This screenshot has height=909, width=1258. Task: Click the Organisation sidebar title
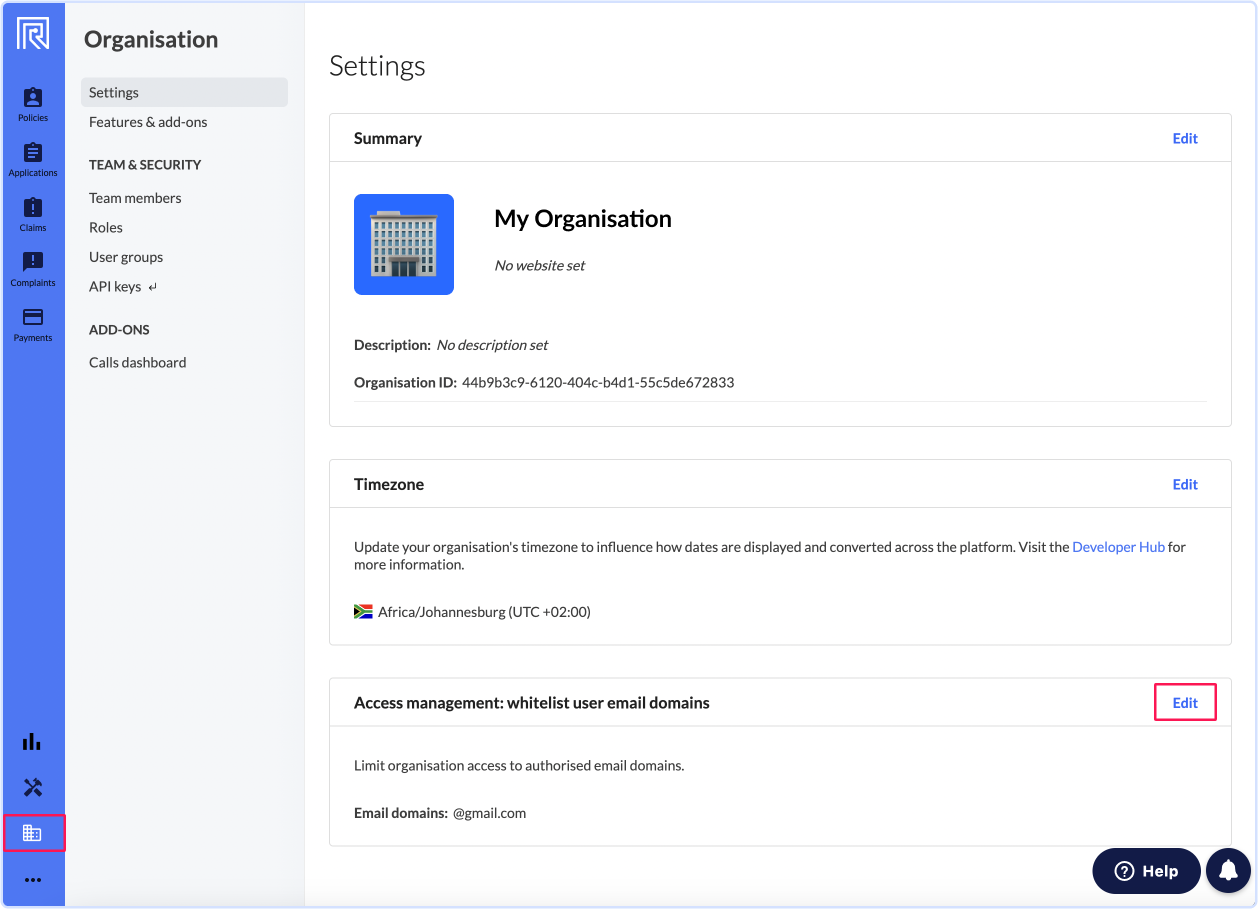coord(151,40)
